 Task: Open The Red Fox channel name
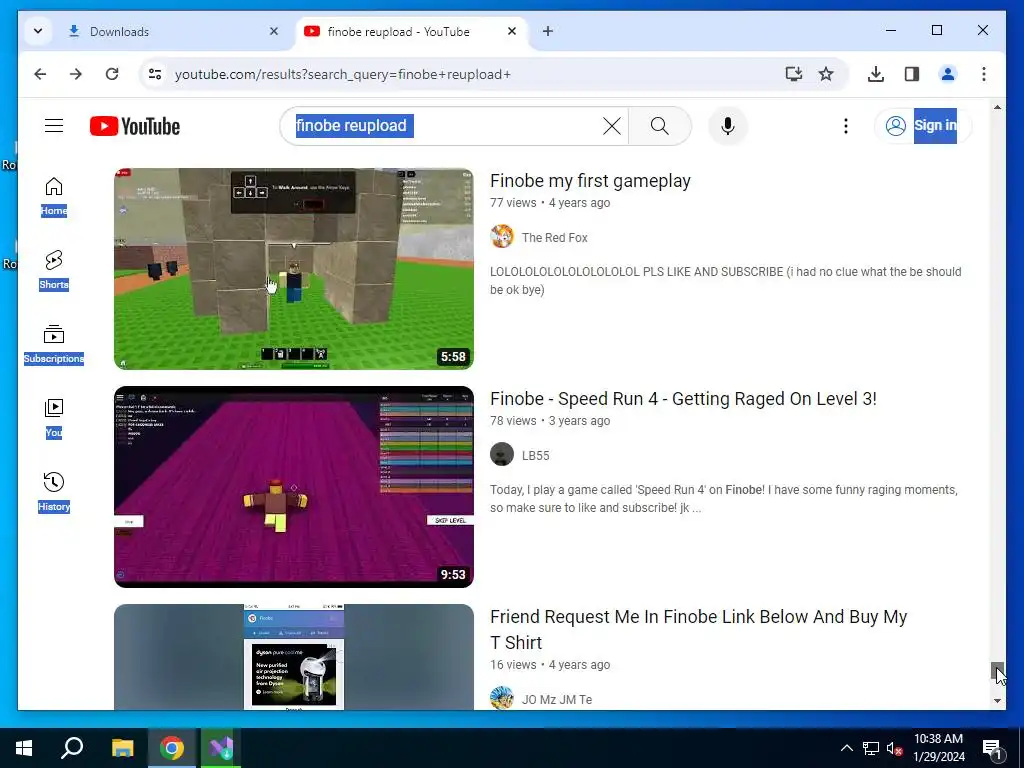tap(554, 238)
